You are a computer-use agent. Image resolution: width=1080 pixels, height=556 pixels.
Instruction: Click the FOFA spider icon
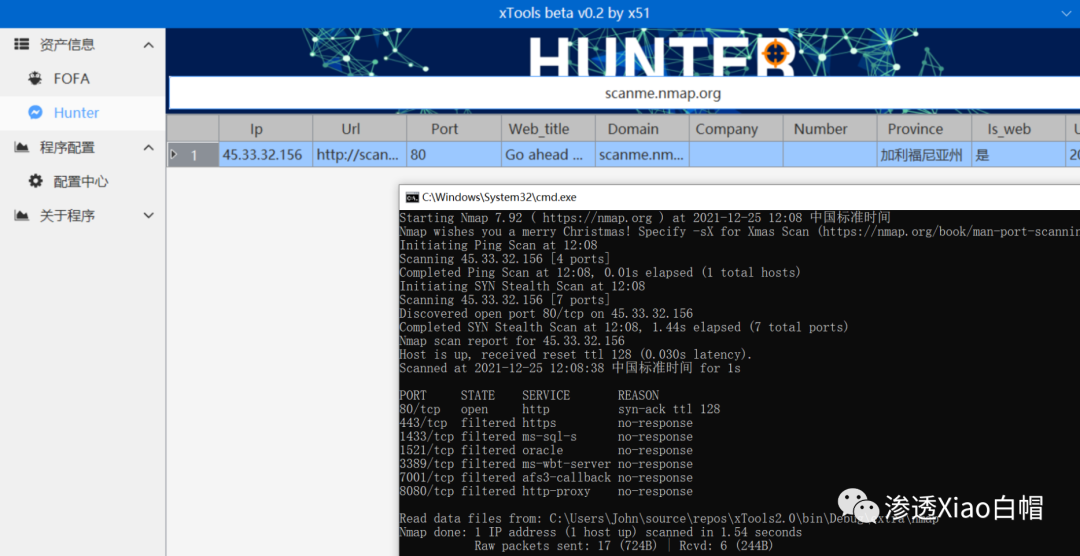[35, 79]
